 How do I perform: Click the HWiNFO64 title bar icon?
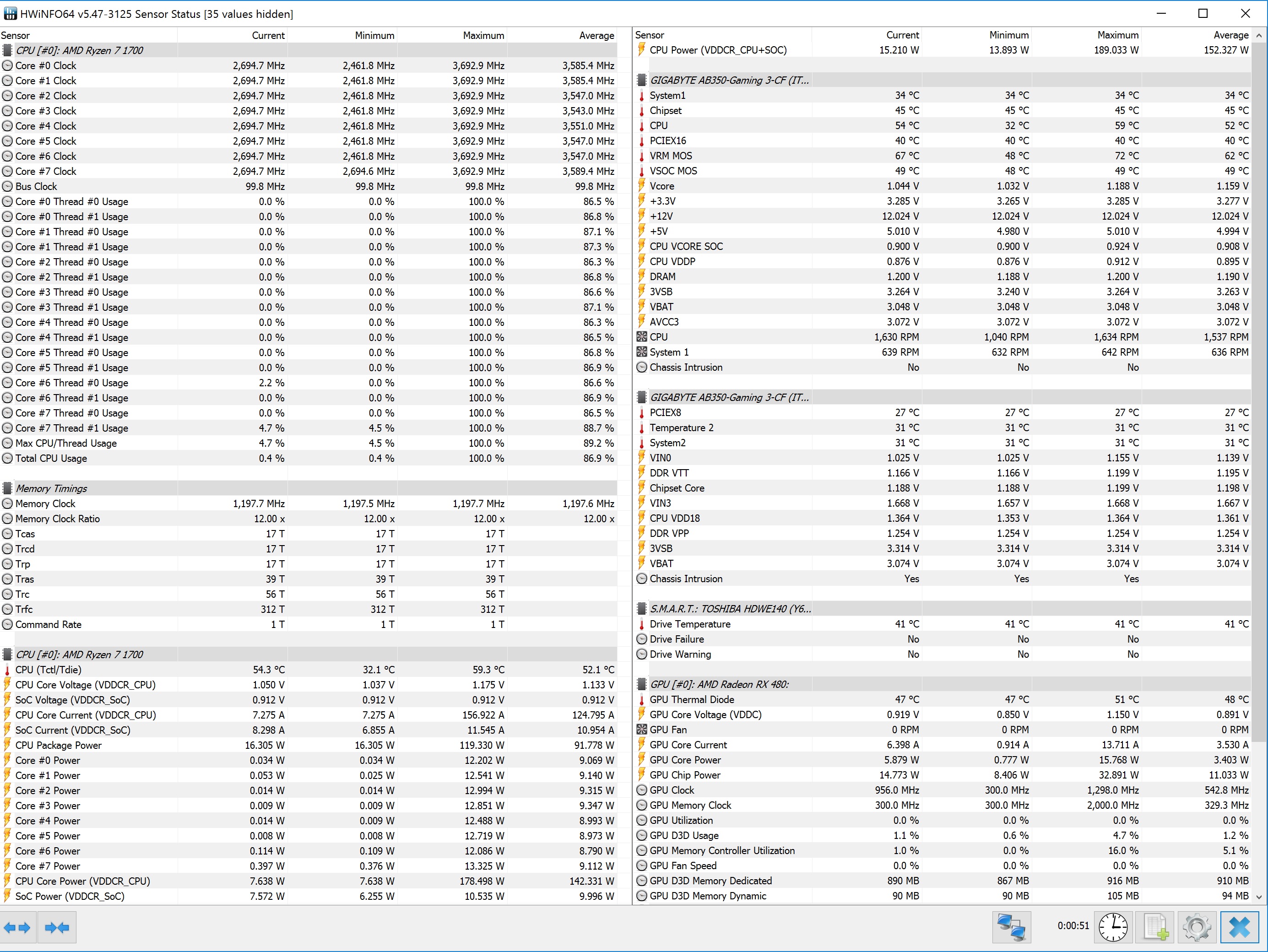[x=10, y=13]
